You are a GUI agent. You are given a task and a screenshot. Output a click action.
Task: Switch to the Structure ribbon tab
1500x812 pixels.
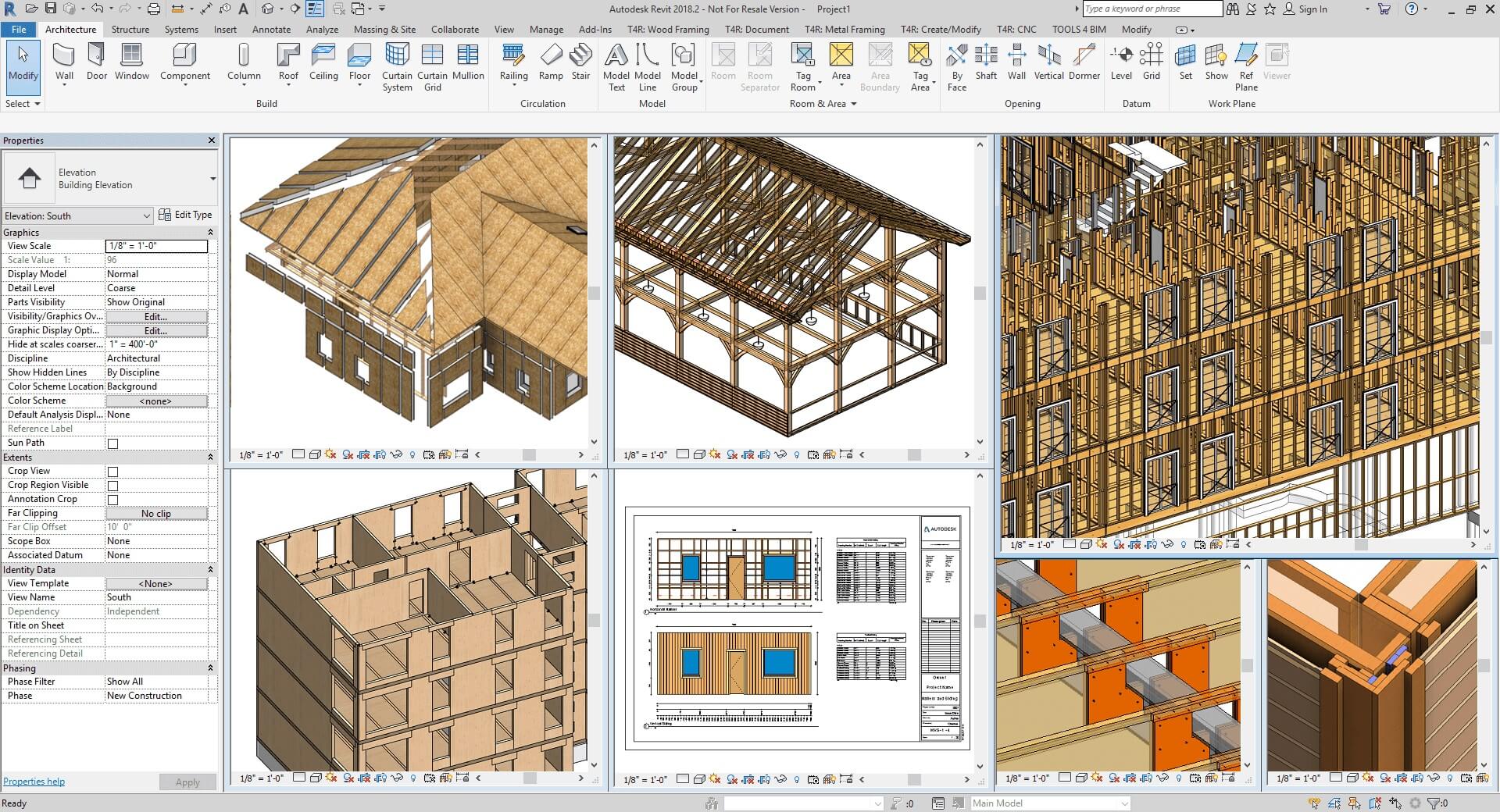tap(130, 30)
